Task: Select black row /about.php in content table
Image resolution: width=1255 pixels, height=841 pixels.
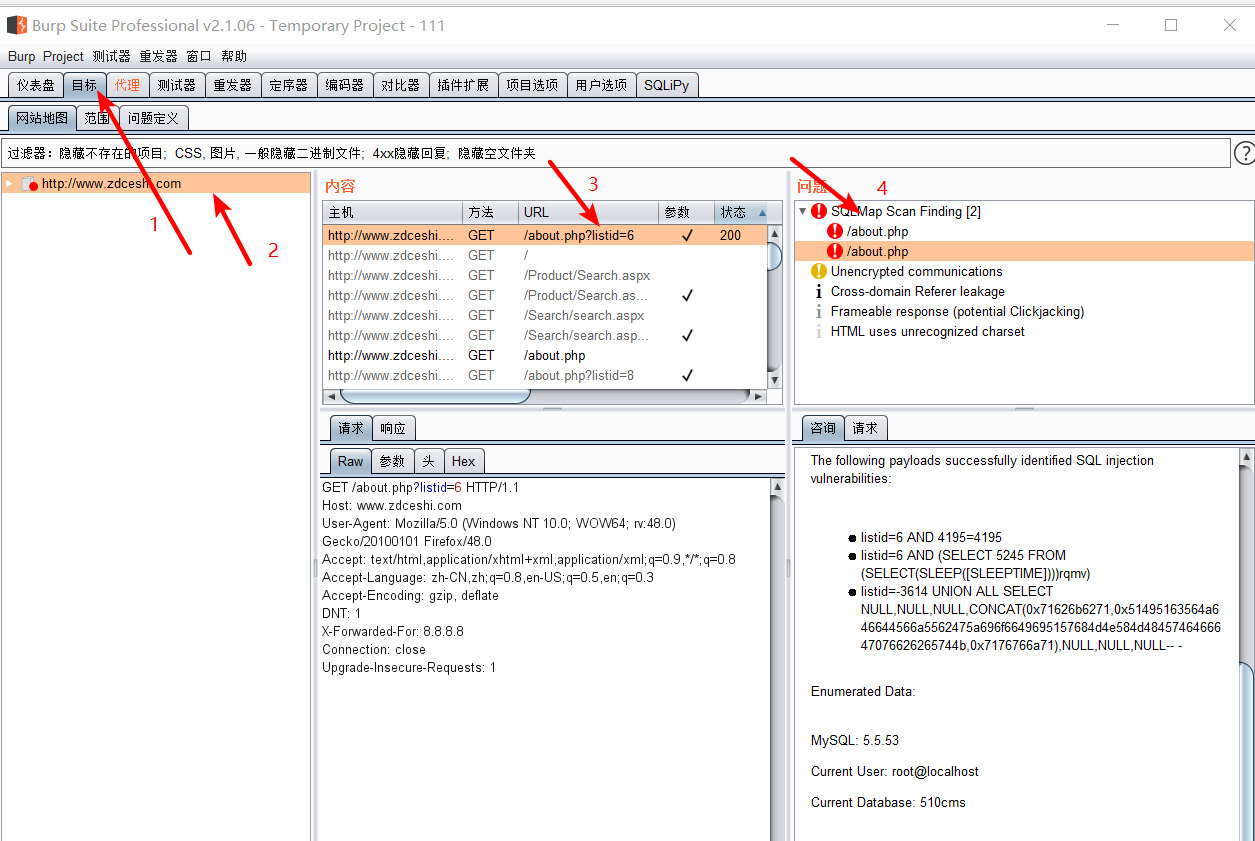Action: point(545,355)
